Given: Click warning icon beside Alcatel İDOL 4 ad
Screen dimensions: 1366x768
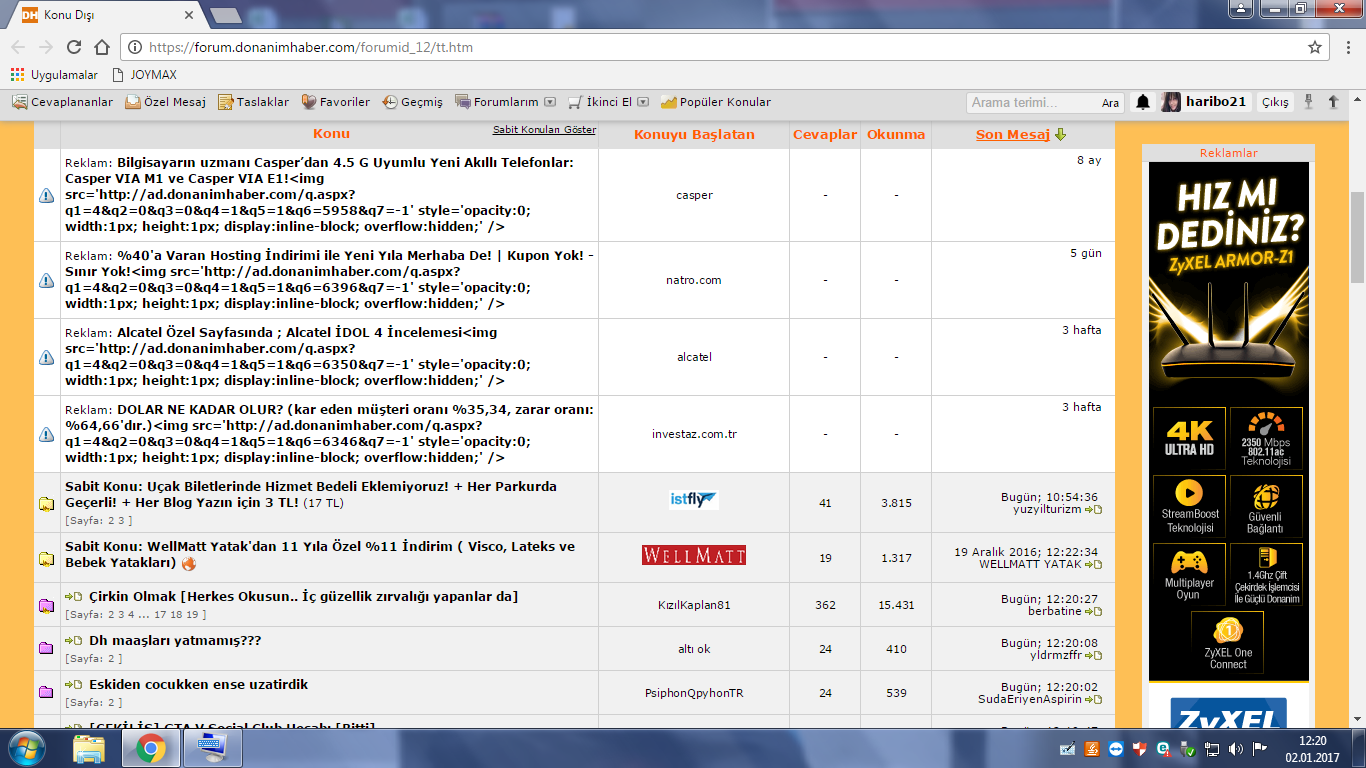Looking at the screenshot, I should [46, 358].
